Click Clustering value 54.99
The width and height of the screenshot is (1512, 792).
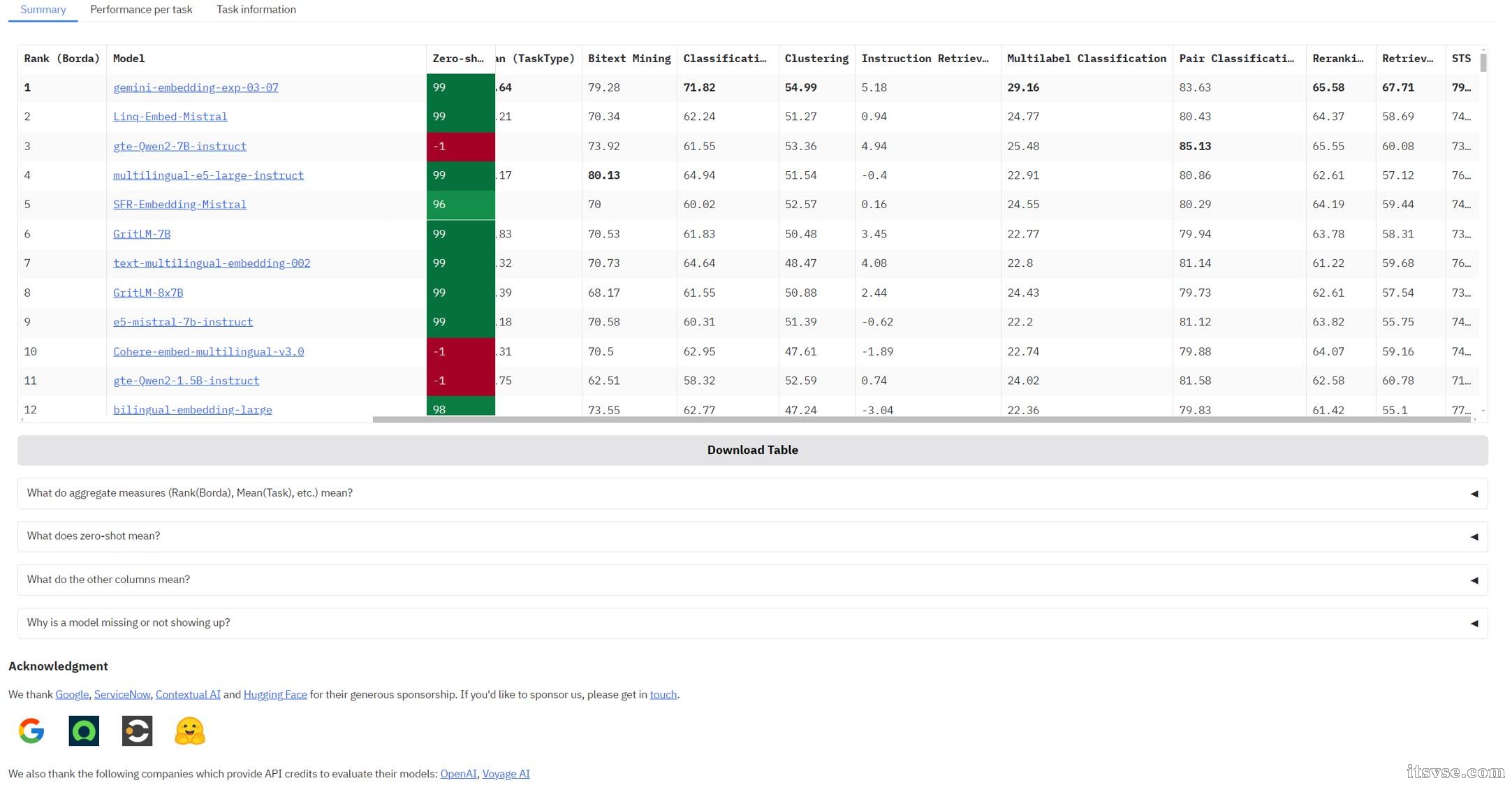click(800, 87)
